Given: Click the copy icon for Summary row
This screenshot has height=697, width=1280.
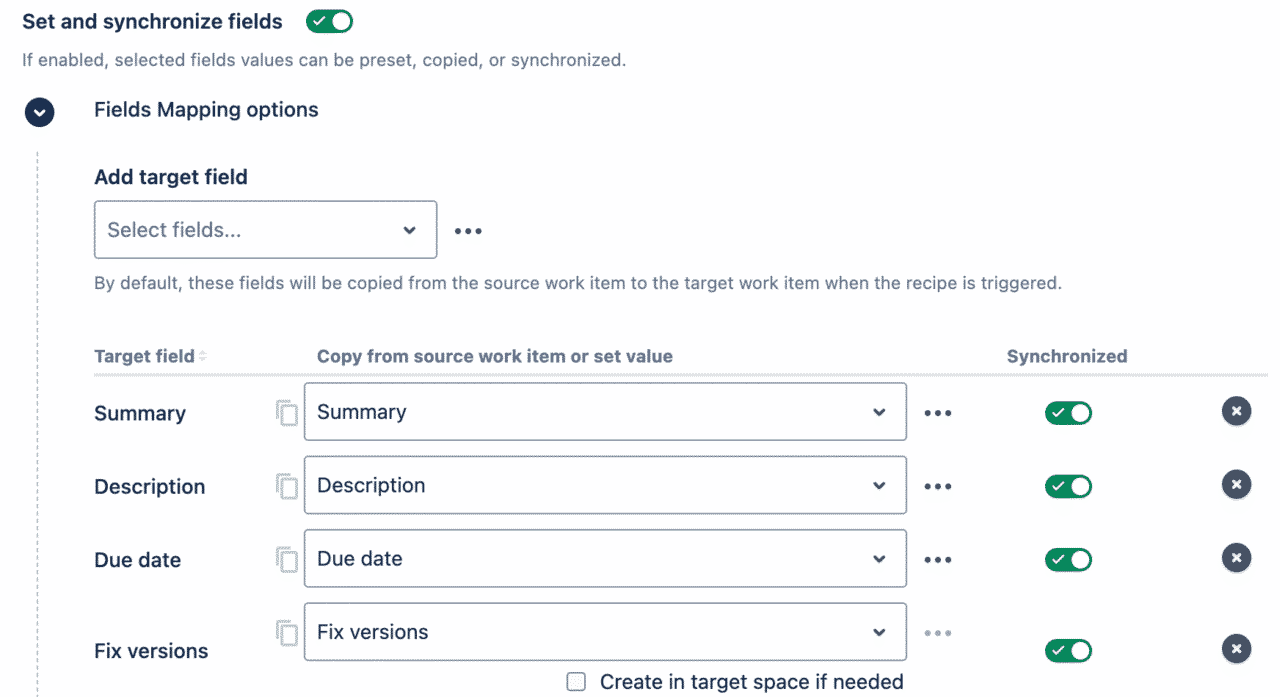Looking at the screenshot, I should [287, 412].
